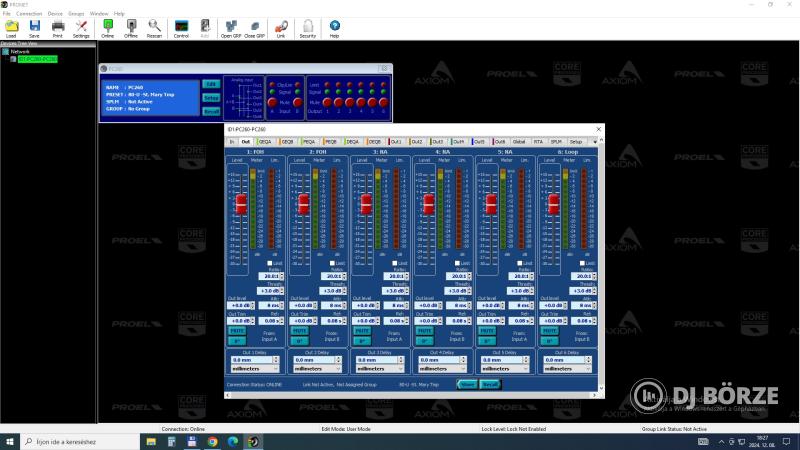800x450 pixels.
Task: Enable Limit checkbox on channel 6: Loop
Action: click(582, 263)
